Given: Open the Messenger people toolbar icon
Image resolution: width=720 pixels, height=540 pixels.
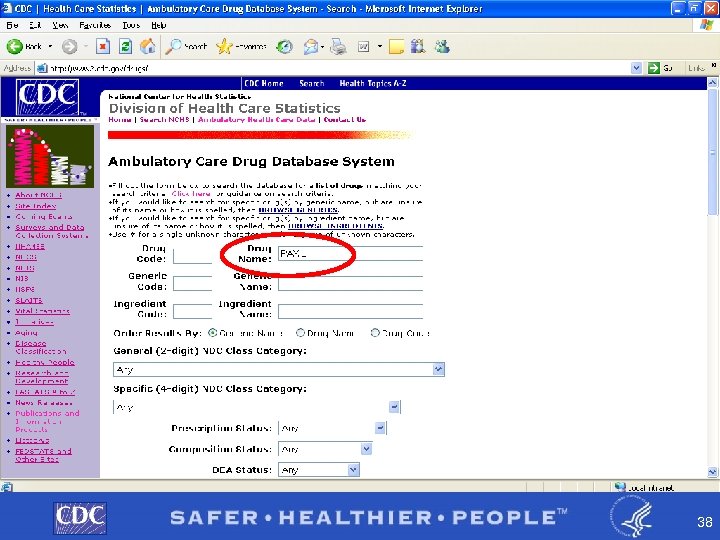Looking at the screenshot, I should [442, 46].
